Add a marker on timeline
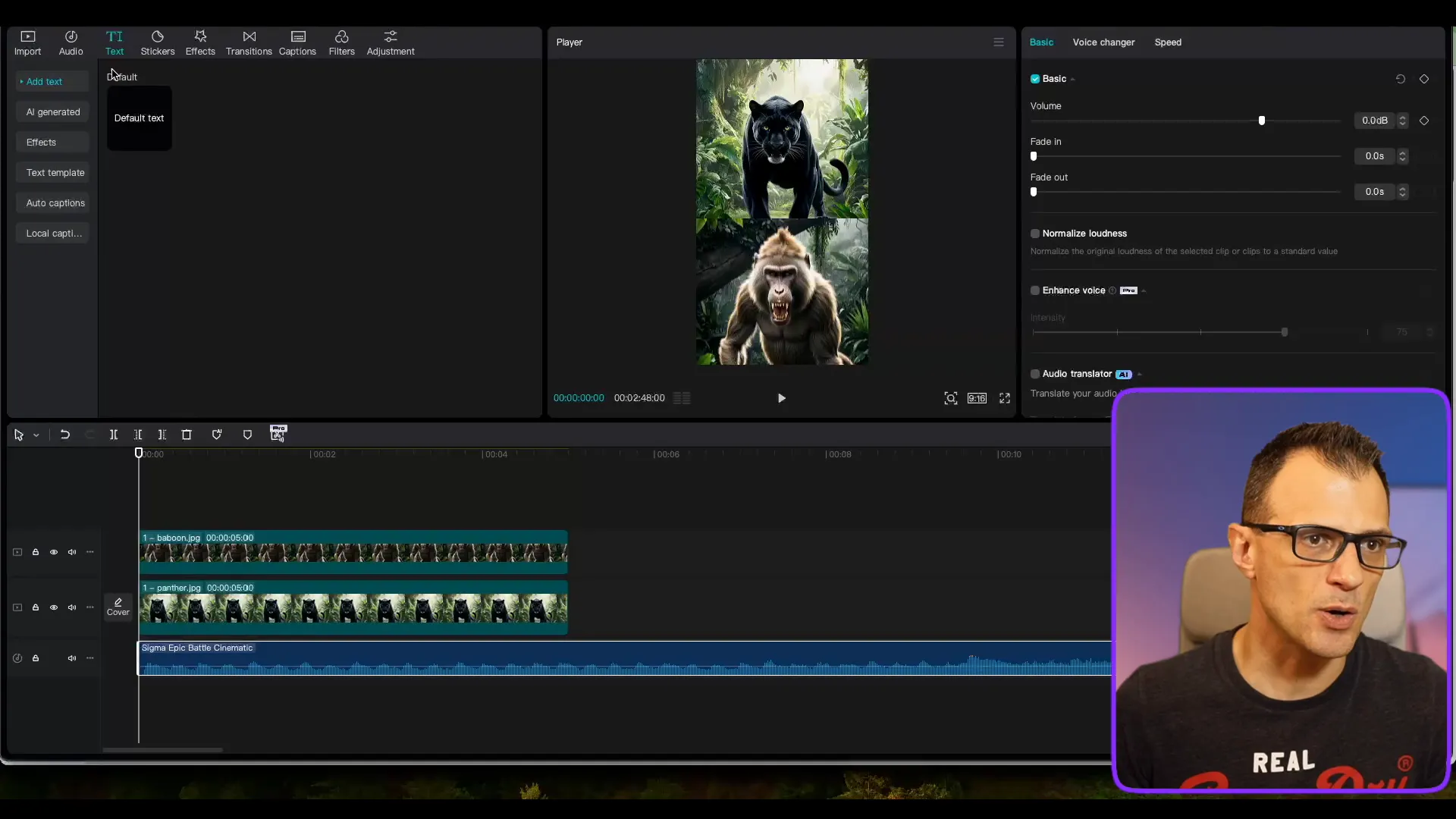The height and width of the screenshot is (819, 1456). click(247, 435)
